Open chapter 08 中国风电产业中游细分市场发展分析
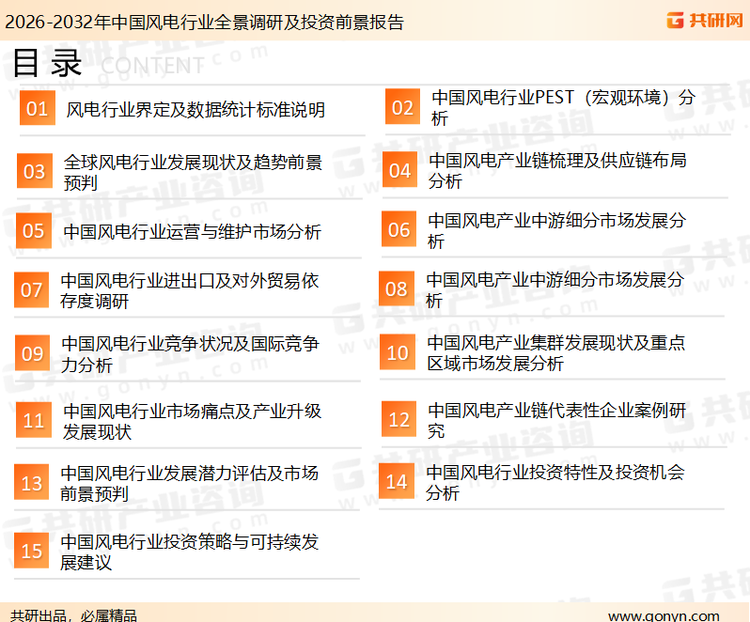 (x=554, y=290)
